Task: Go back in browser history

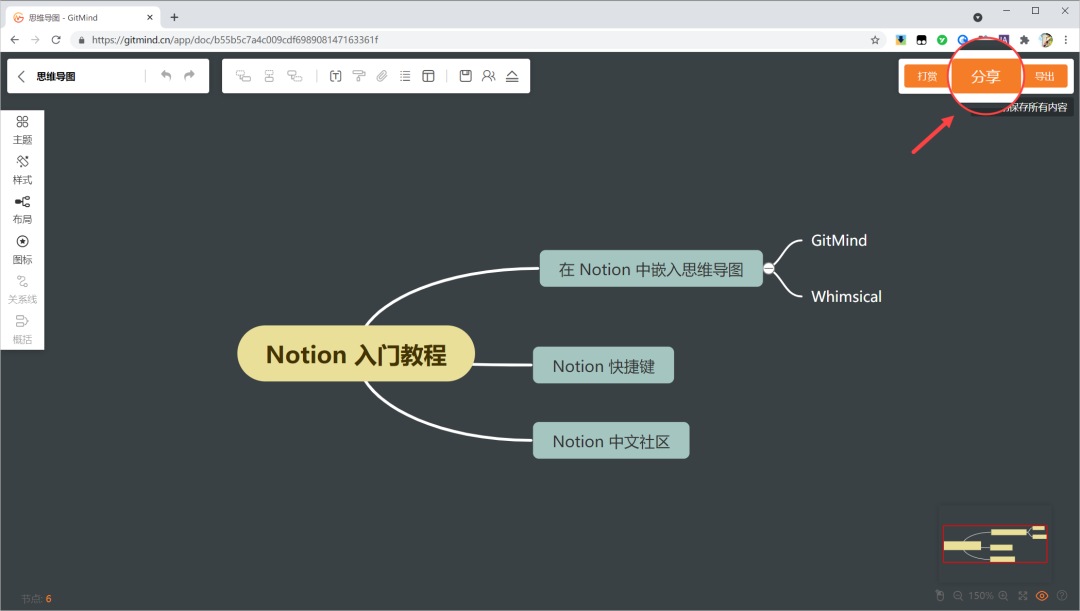Action: coord(14,40)
